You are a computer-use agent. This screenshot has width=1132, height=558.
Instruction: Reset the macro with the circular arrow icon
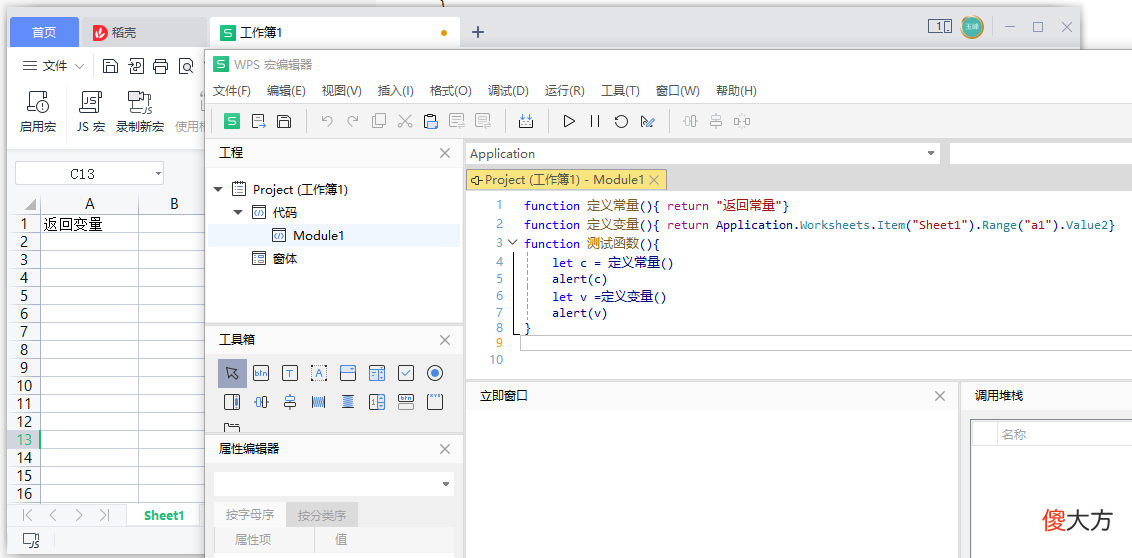click(x=621, y=121)
